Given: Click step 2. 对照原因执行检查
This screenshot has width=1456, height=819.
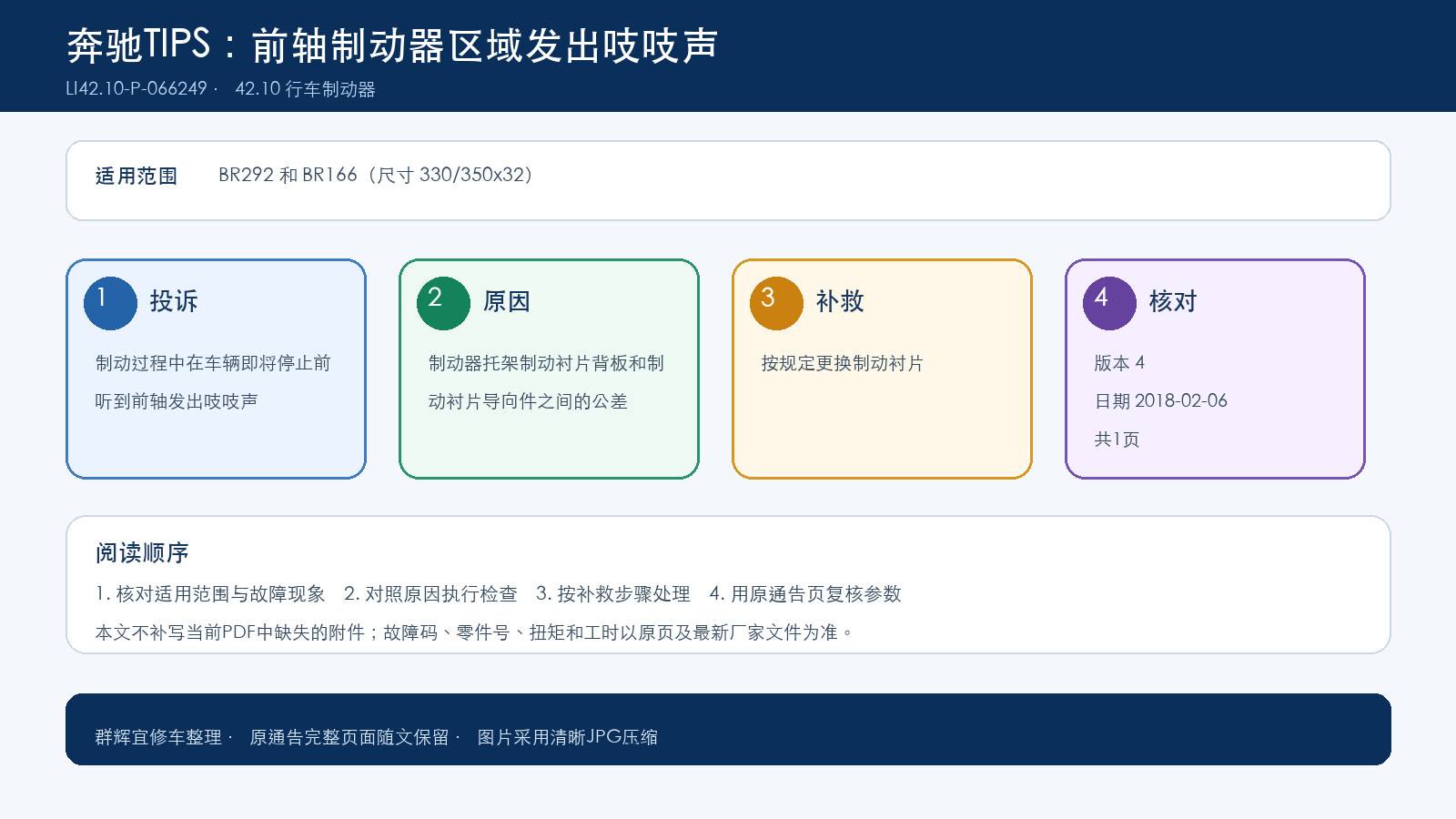Looking at the screenshot, I should pyautogui.click(x=430, y=594).
